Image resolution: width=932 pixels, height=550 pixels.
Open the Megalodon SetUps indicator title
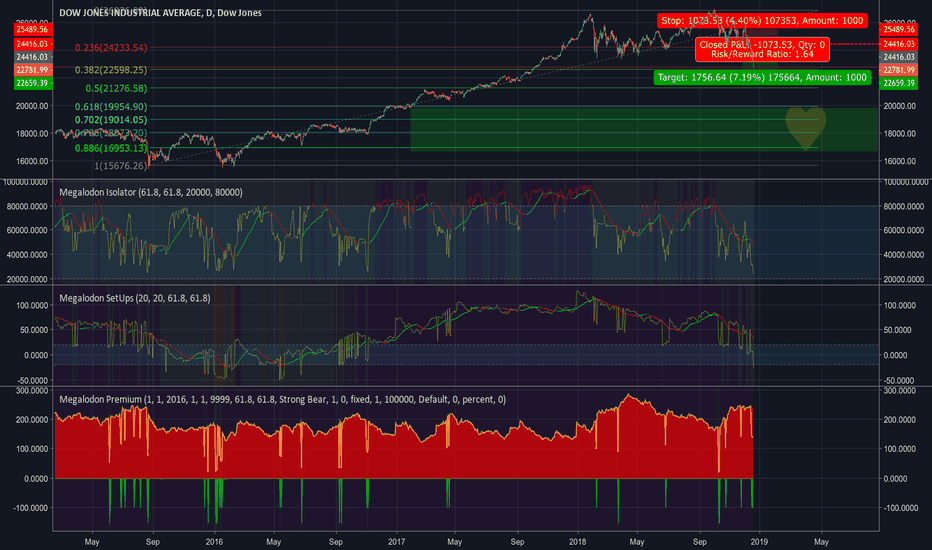click(x=135, y=298)
